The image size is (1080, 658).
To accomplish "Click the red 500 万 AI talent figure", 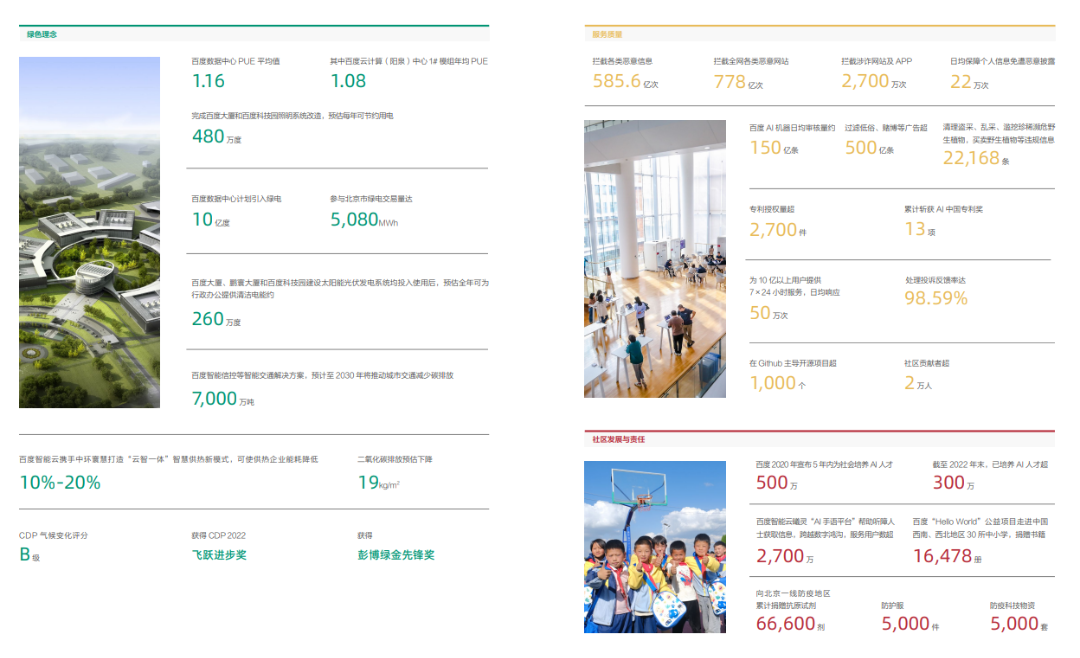I will point(776,483).
